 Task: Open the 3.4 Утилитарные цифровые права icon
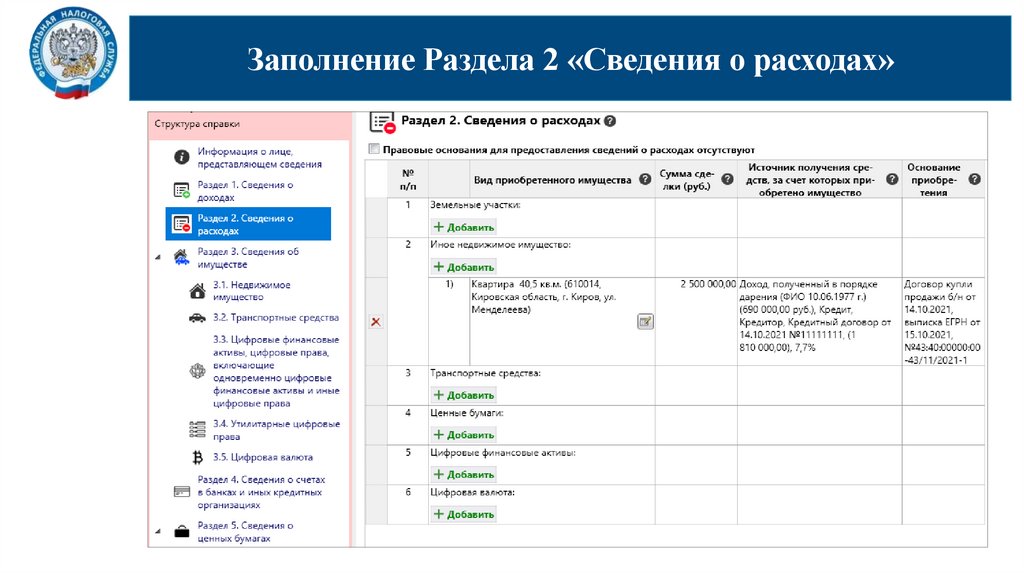197,430
